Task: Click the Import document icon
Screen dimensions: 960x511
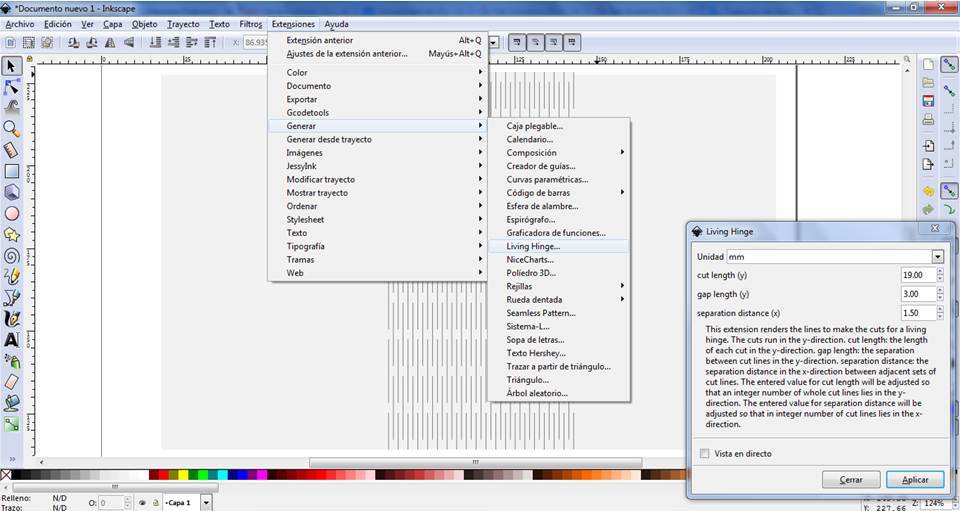Action: [x=928, y=146]
